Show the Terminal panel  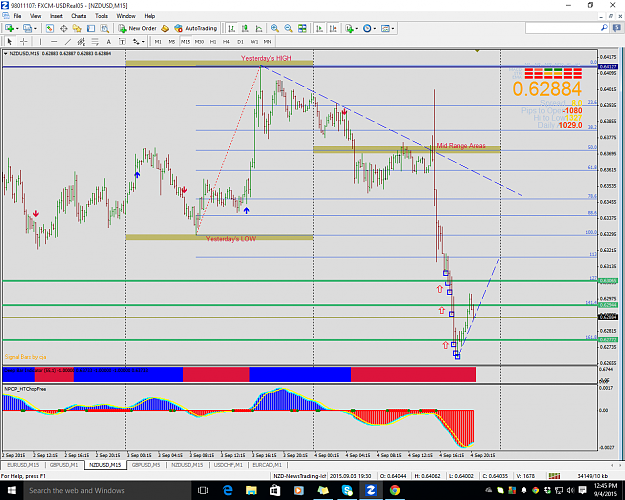coord(91,28)
